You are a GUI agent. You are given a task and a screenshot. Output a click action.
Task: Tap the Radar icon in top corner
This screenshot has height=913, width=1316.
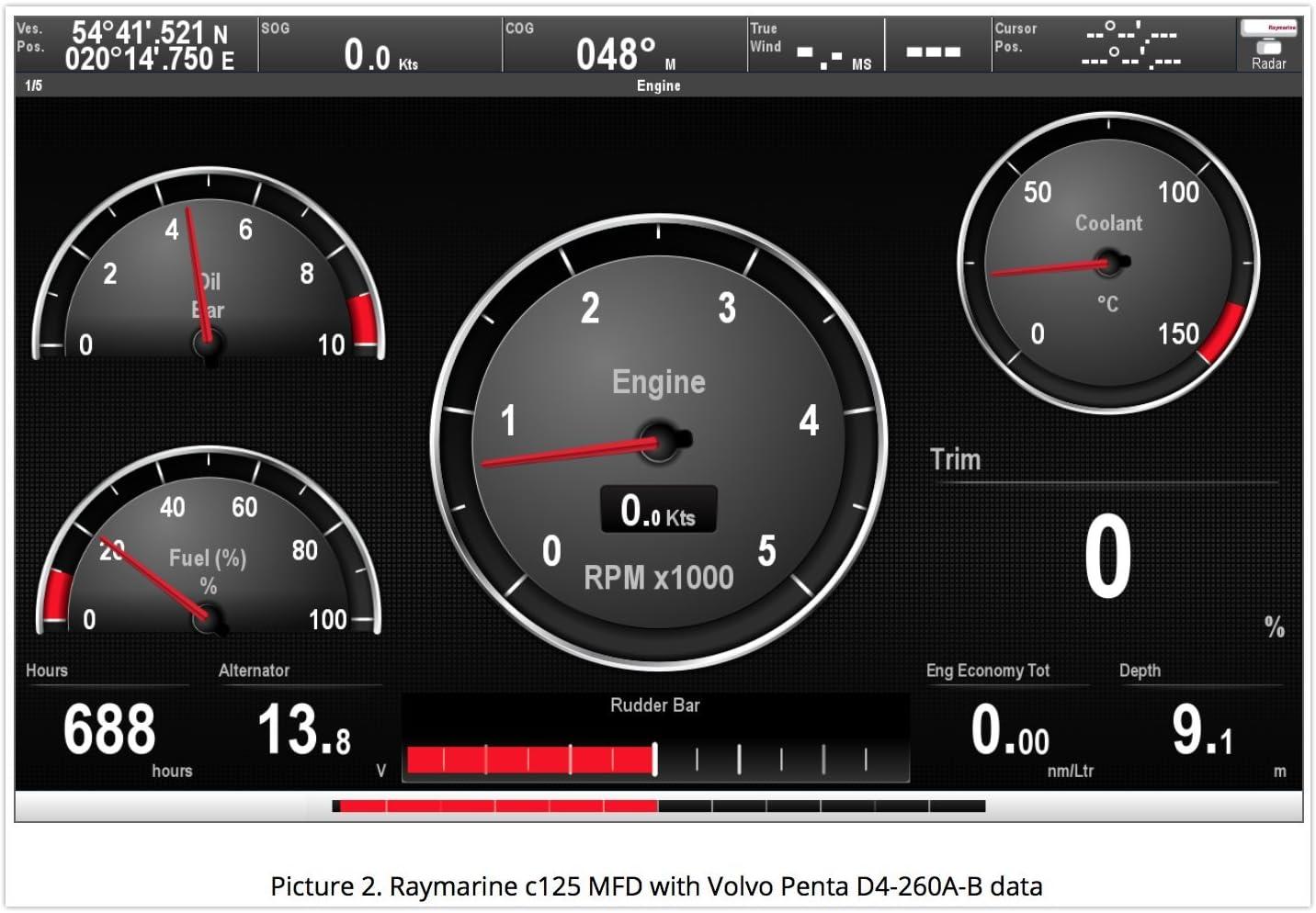(x=1267, y=45)
